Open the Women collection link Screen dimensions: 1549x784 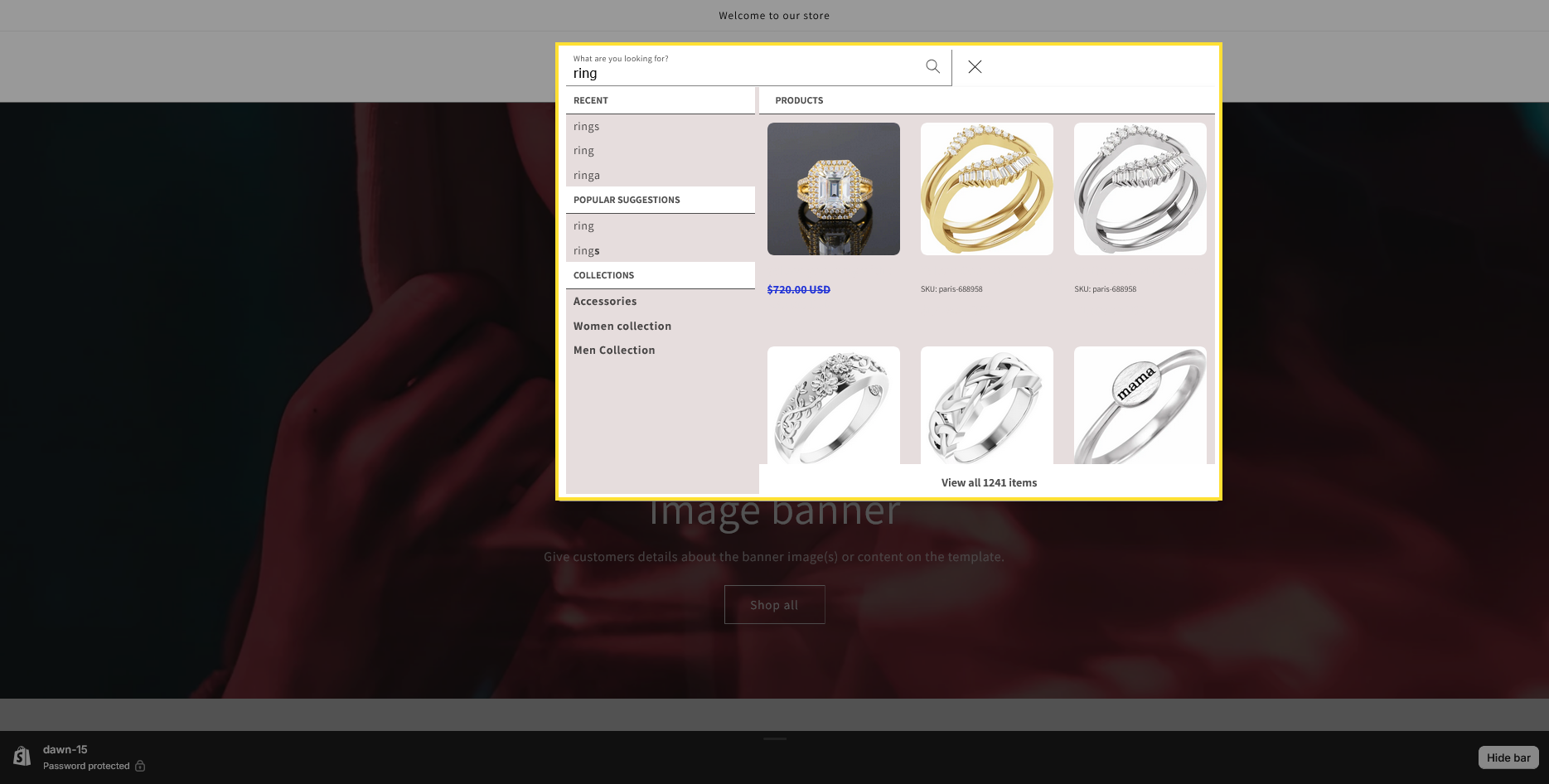(622, 327)
